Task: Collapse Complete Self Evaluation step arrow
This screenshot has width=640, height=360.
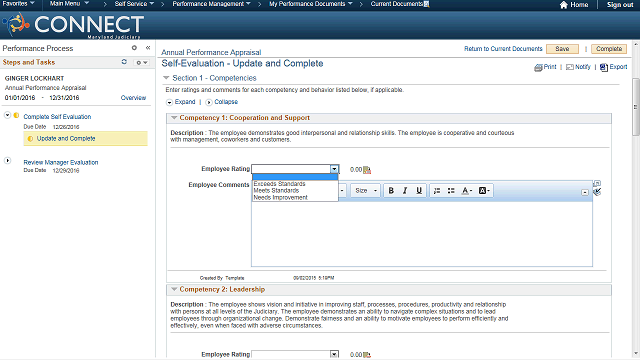Action: [x=7, y=116]
